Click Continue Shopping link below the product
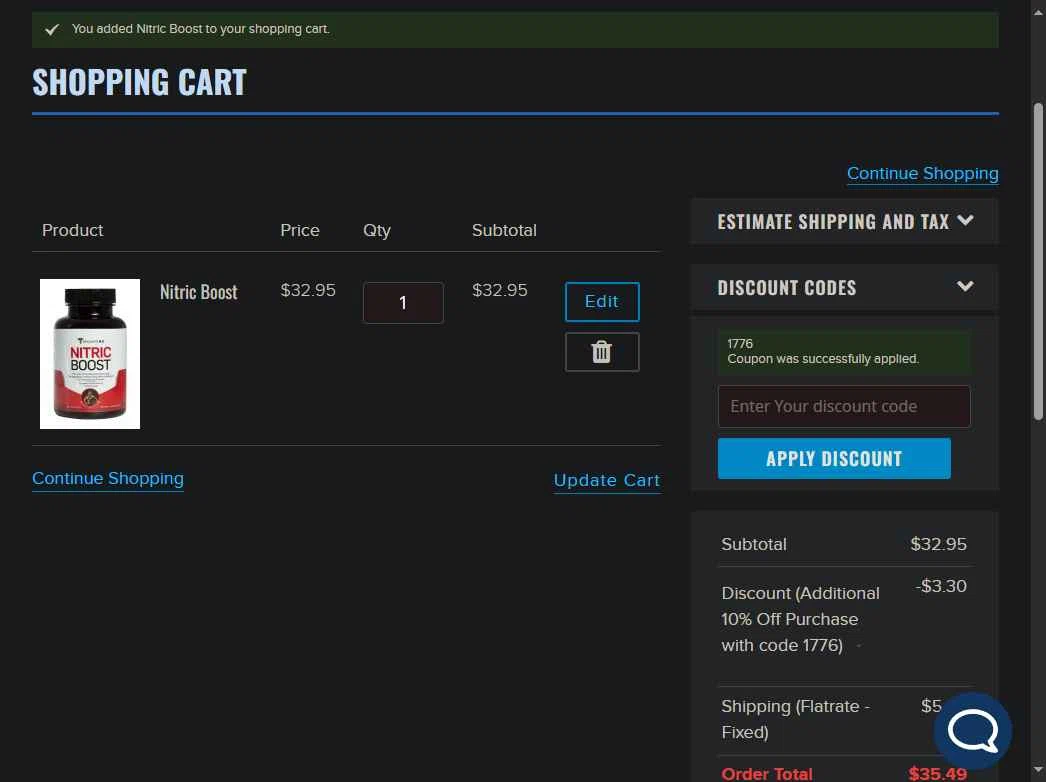This screenshot has height=782, width=1046. [108, 478]
